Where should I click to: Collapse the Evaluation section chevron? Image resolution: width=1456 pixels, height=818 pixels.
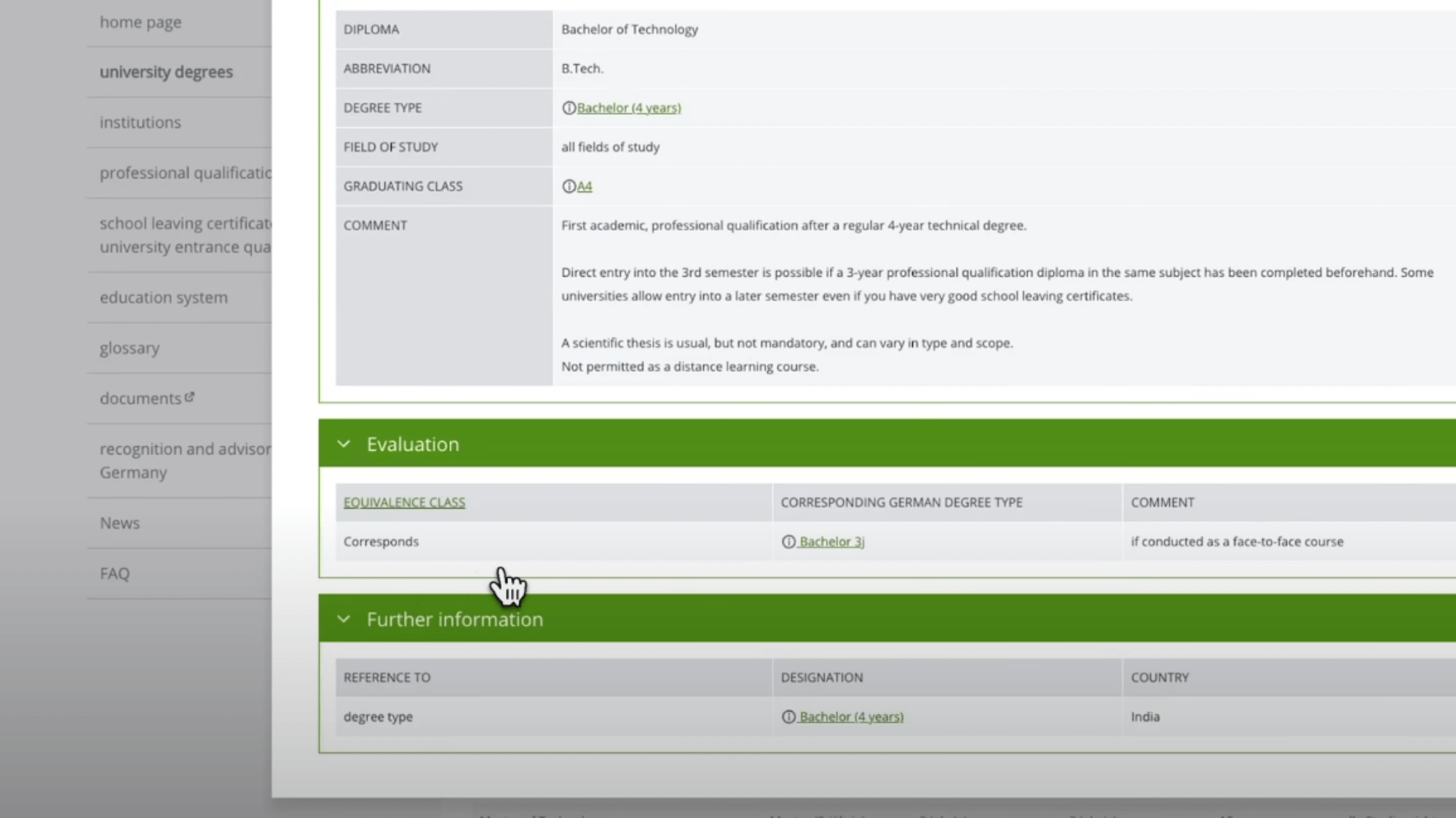click(344, 444)
